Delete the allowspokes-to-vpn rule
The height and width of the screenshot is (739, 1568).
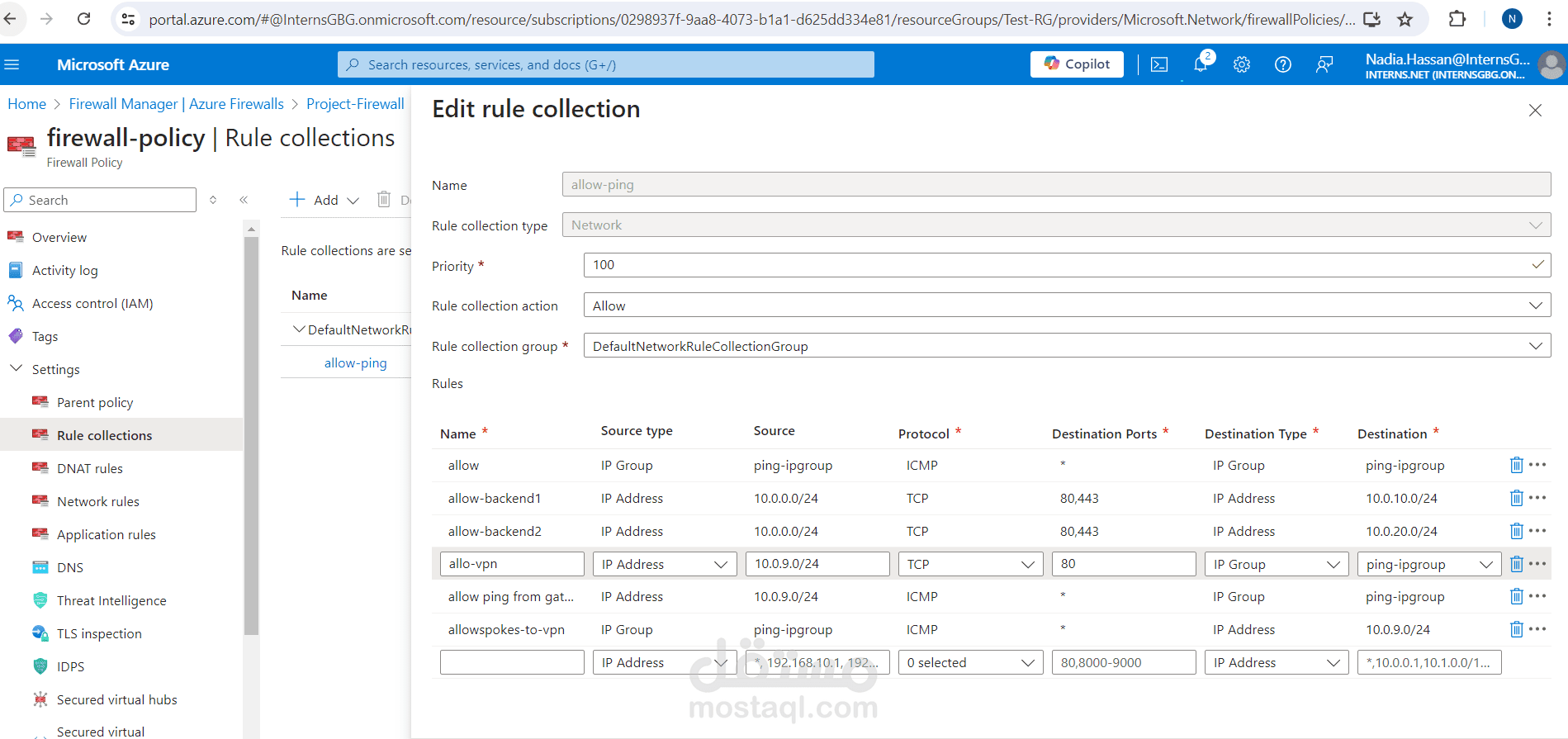click(1516, 629)
